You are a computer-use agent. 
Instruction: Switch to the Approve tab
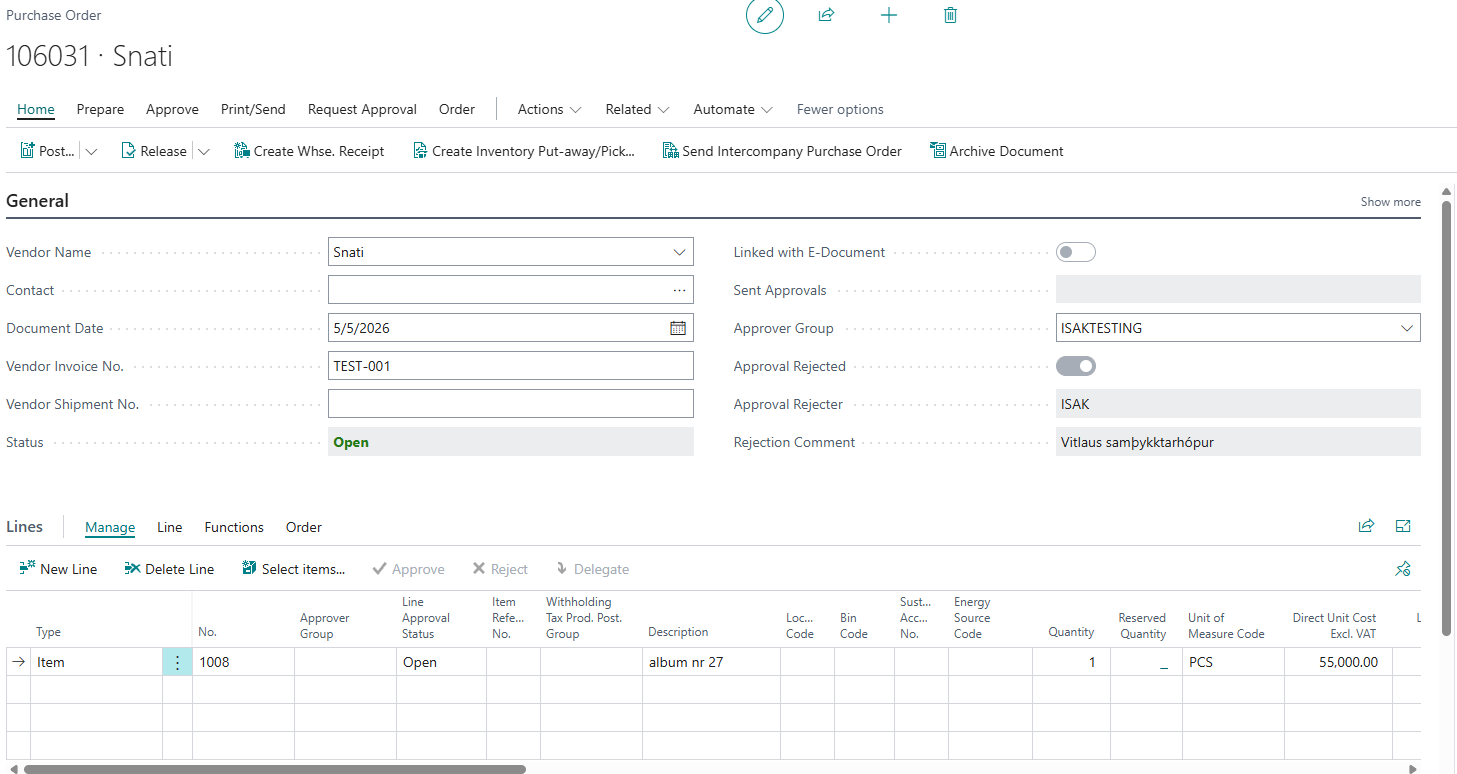172,109
